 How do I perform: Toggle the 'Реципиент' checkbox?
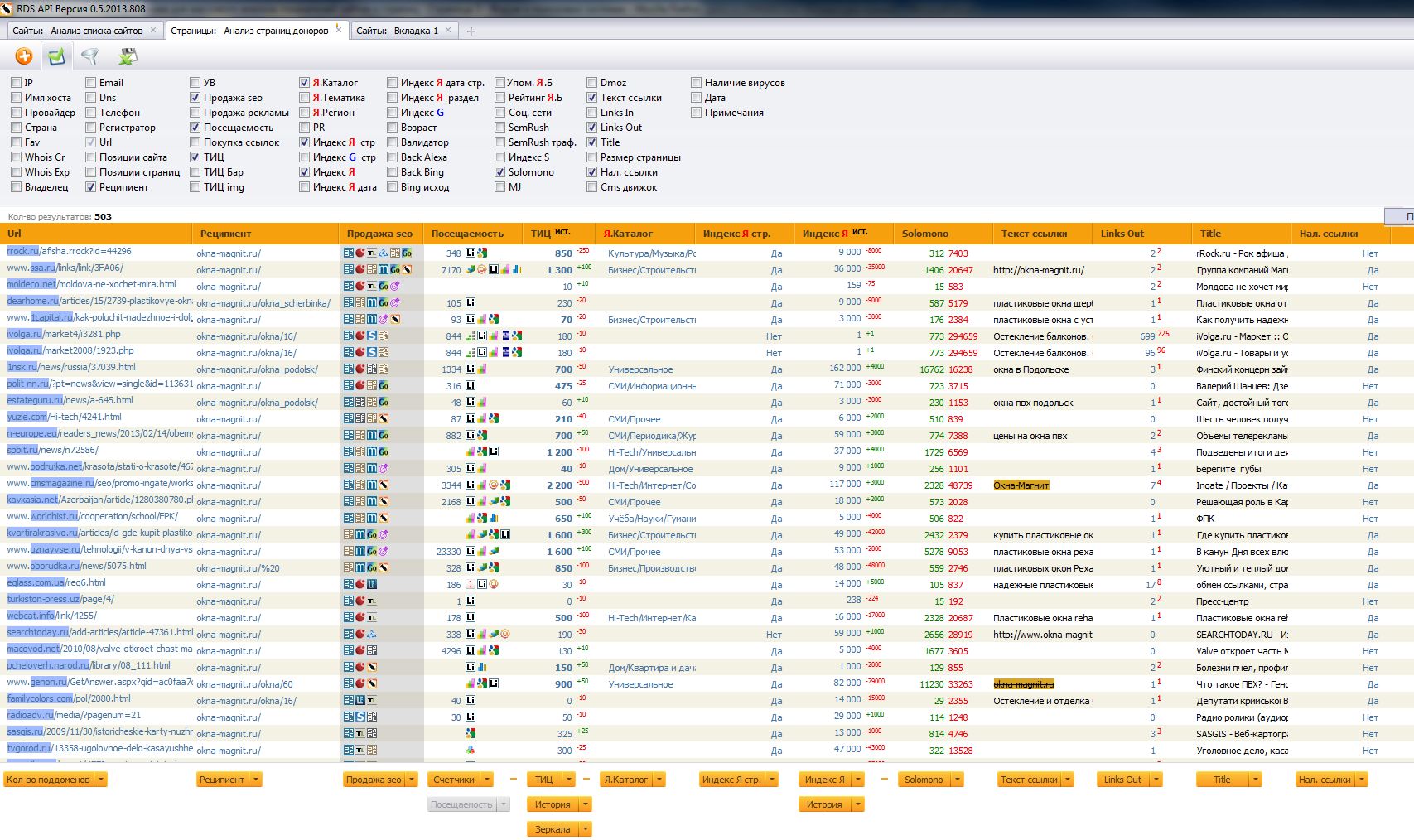90,187
